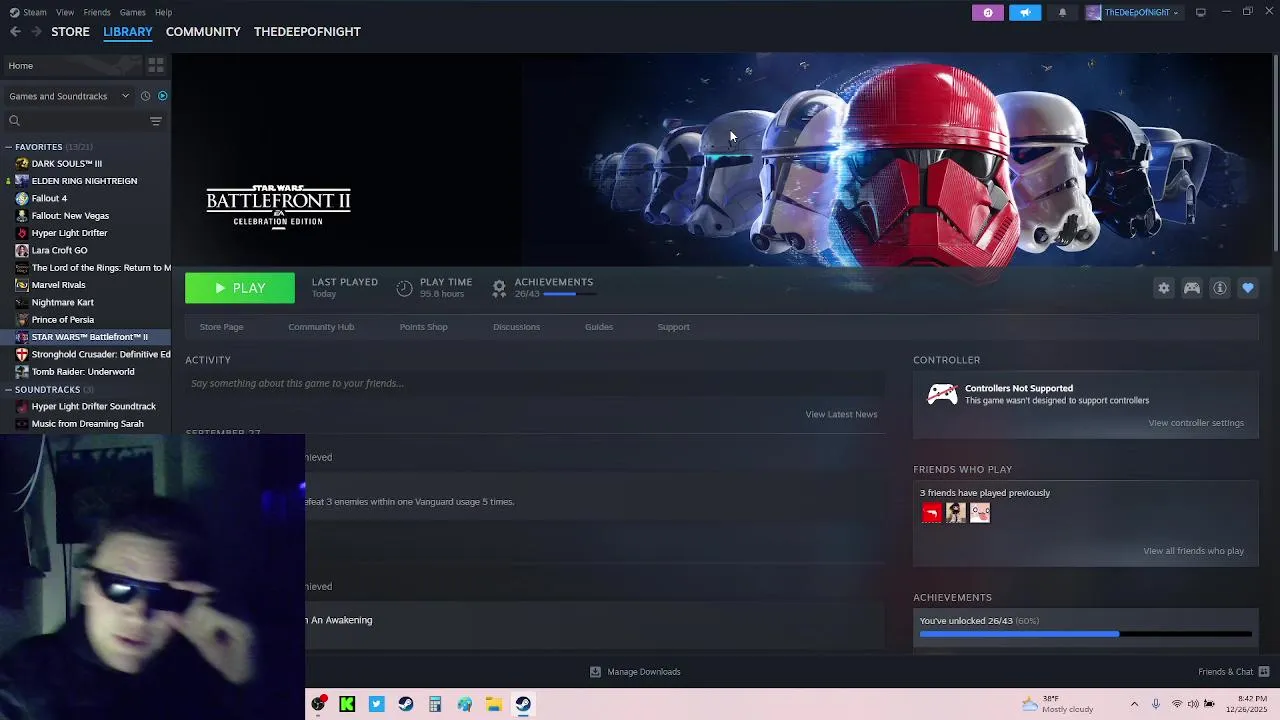Select Hyper Light Drifter game in favorites
The height and width of the screenshot is (720, 1280).
(69, 233)
